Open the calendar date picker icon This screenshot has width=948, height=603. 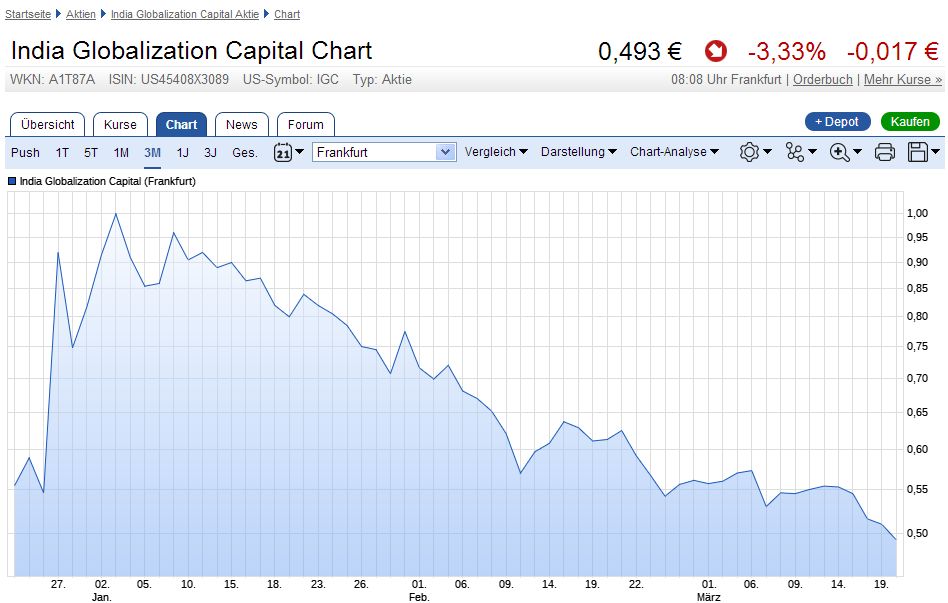283,152
